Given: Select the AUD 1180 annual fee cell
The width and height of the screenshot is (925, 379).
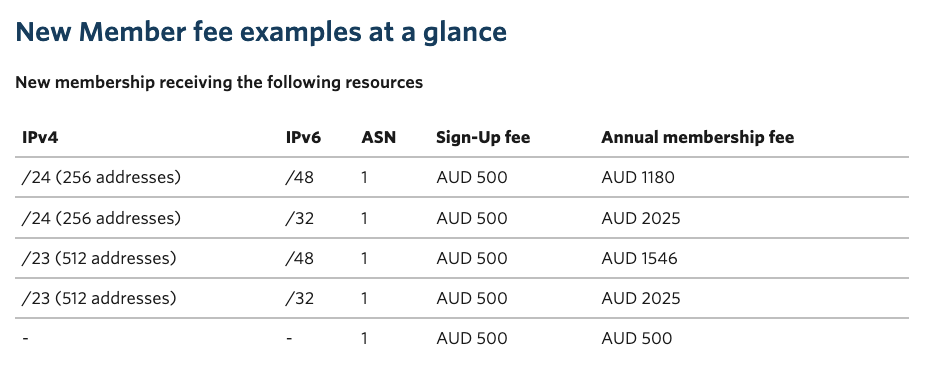Looking at the screenshot, I should coord(638,177).
